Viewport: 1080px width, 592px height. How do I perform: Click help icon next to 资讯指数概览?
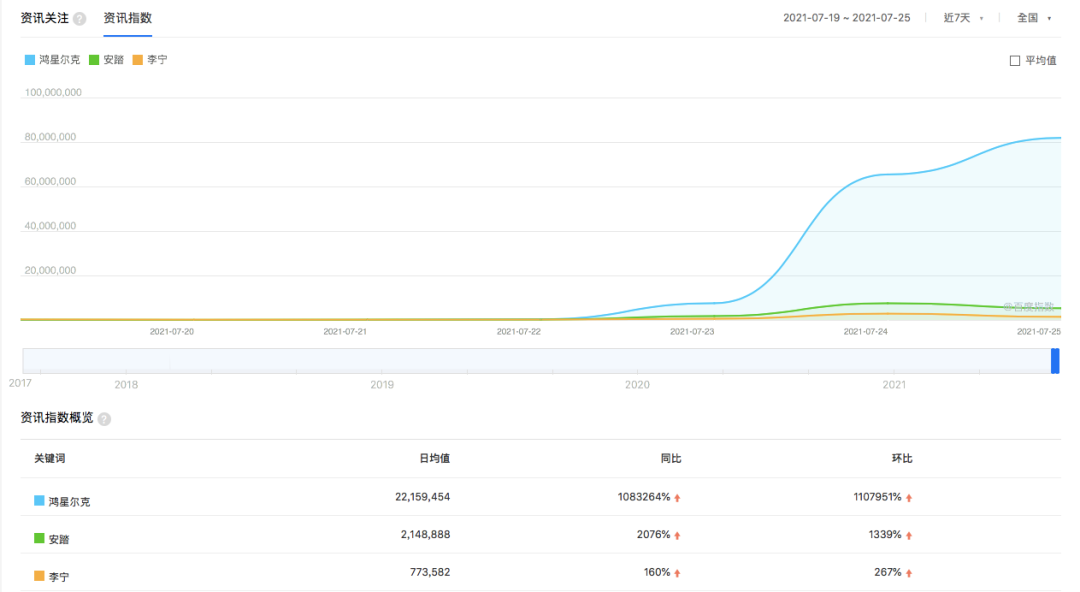coord(104,419)
